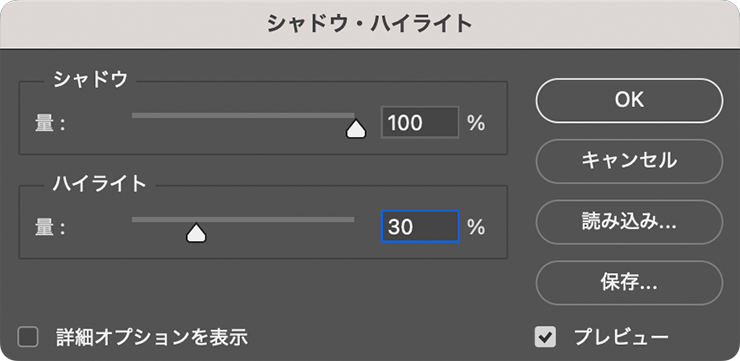Screen dimensions: 740x361
Task: Focus the シャドウ amount field showing 100
Action: [420, 123]
